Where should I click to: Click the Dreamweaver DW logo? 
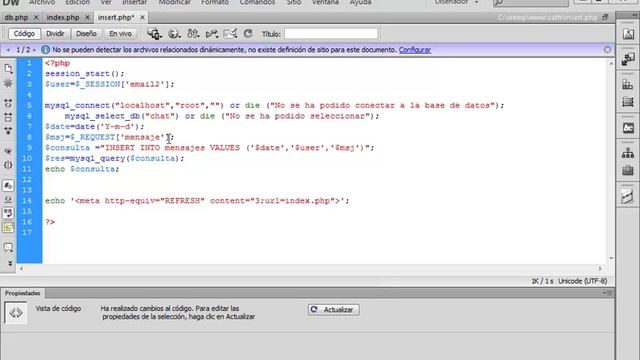(x=11, y=2)
